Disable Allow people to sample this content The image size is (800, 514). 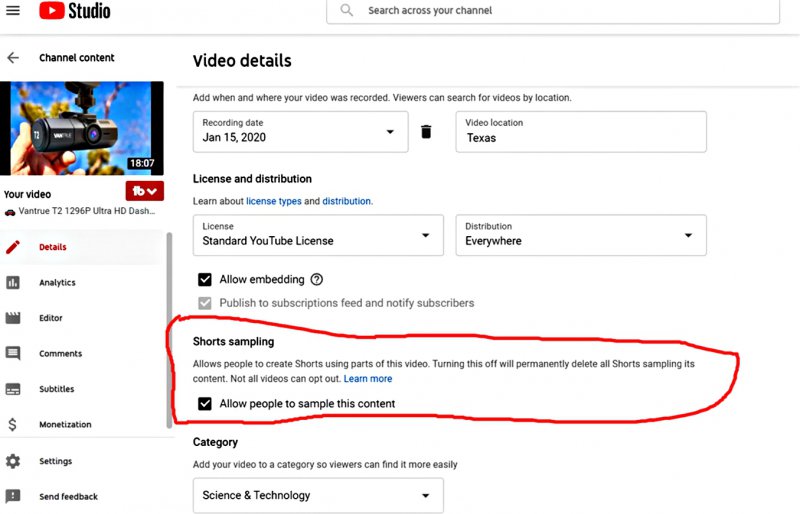pos(205,404)
